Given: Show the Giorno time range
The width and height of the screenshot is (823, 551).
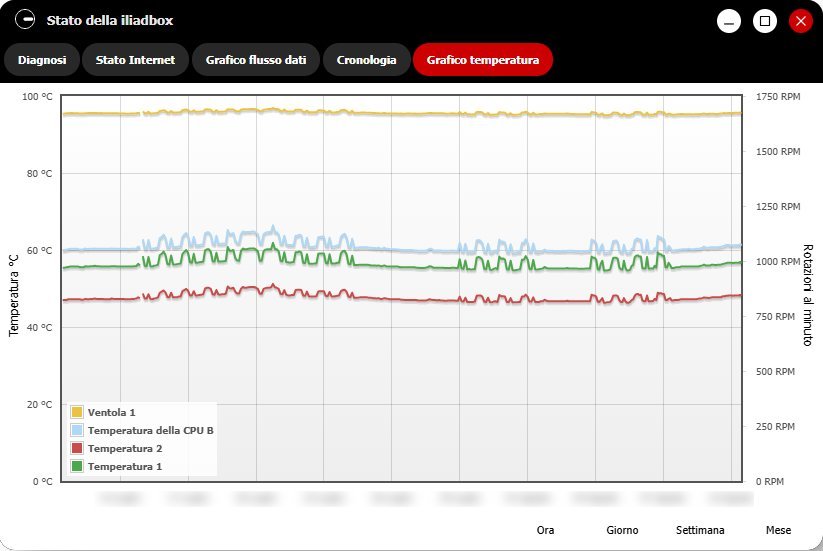Looking at the screenshot, I should (x=622, y=530).
